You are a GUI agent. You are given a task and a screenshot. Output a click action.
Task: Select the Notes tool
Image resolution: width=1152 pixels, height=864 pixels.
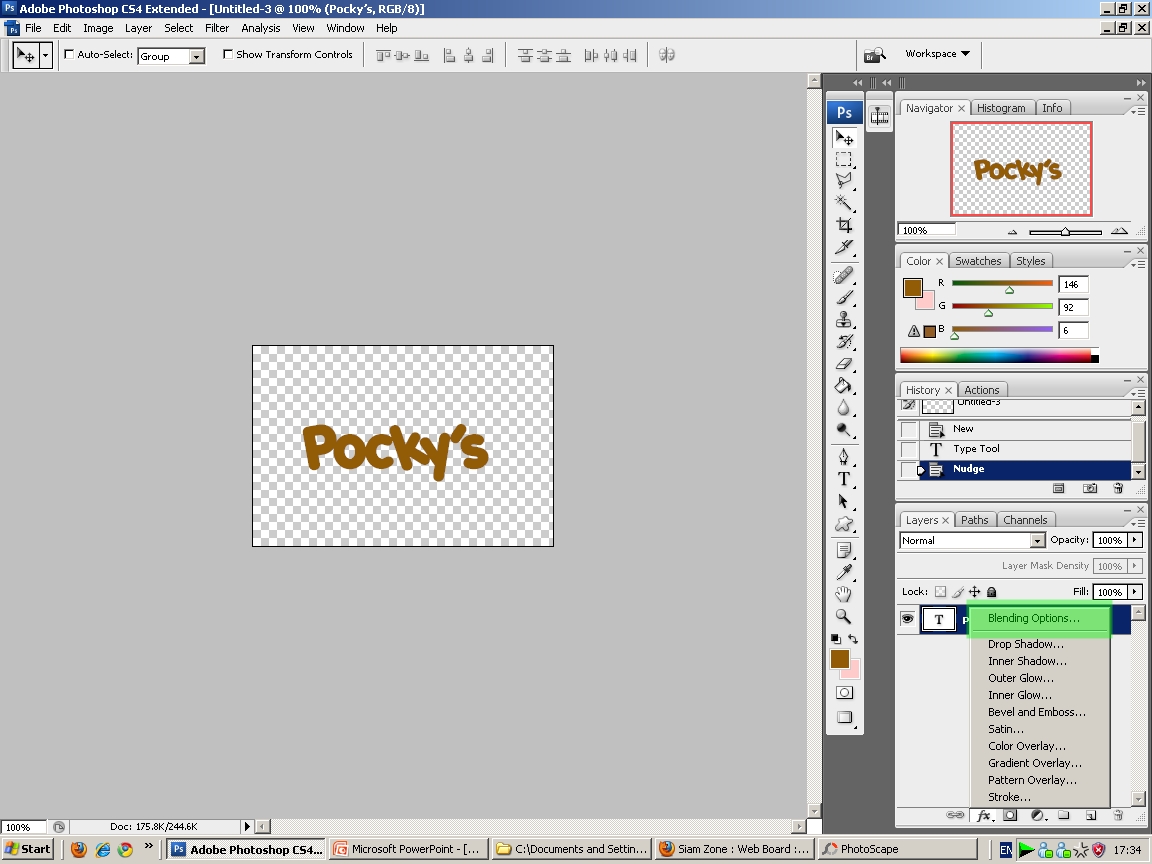coord(844,550)
